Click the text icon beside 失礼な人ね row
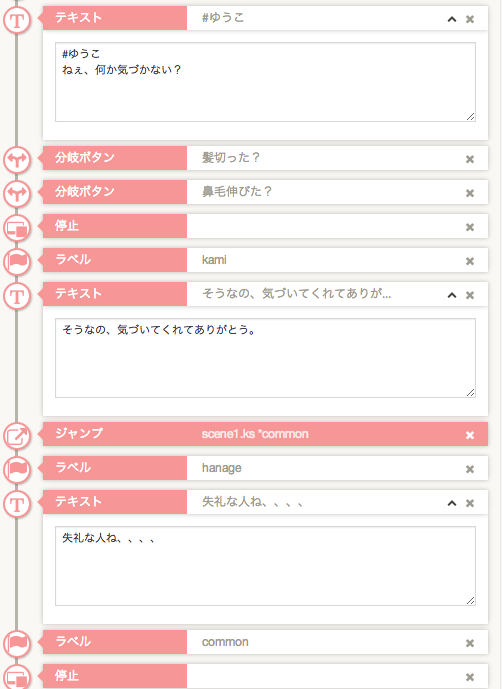The width and height of the screenshot is (502, 689). coord(17,504)
